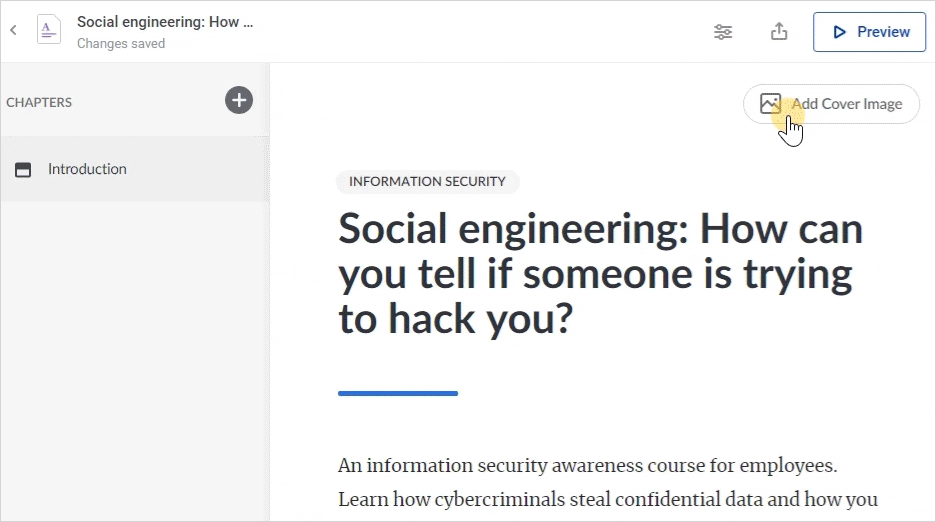The width and height of the screenshot is (936, 522).
Task: Open the Preview button
Action: [869, 32]
